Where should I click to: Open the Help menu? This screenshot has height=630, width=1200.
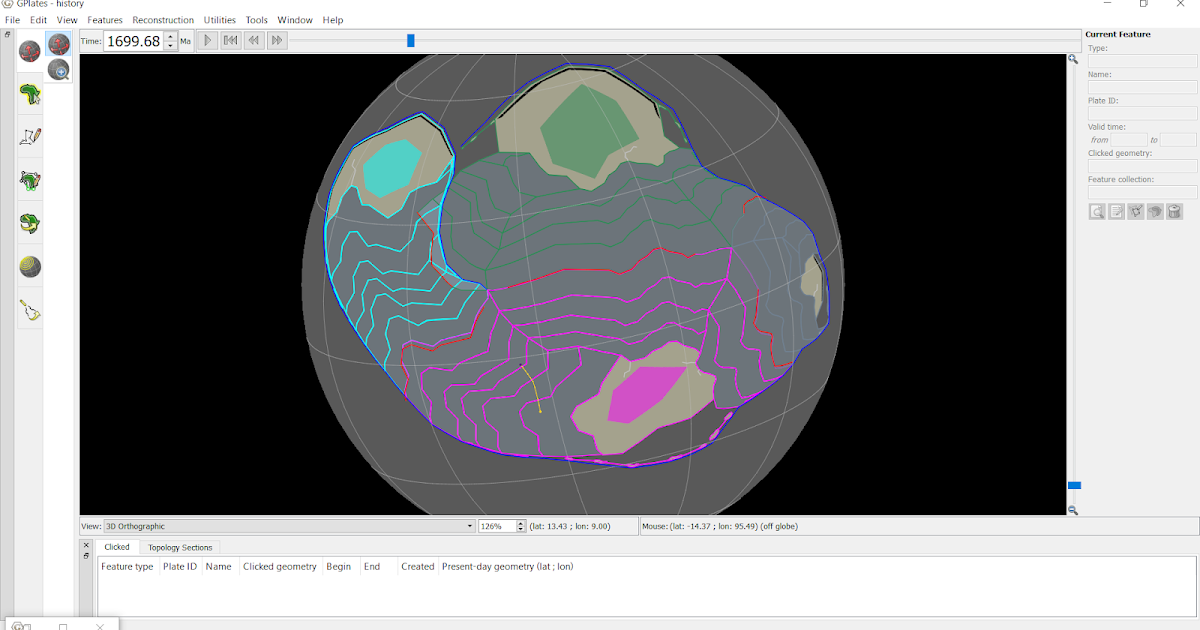point(333,20)
